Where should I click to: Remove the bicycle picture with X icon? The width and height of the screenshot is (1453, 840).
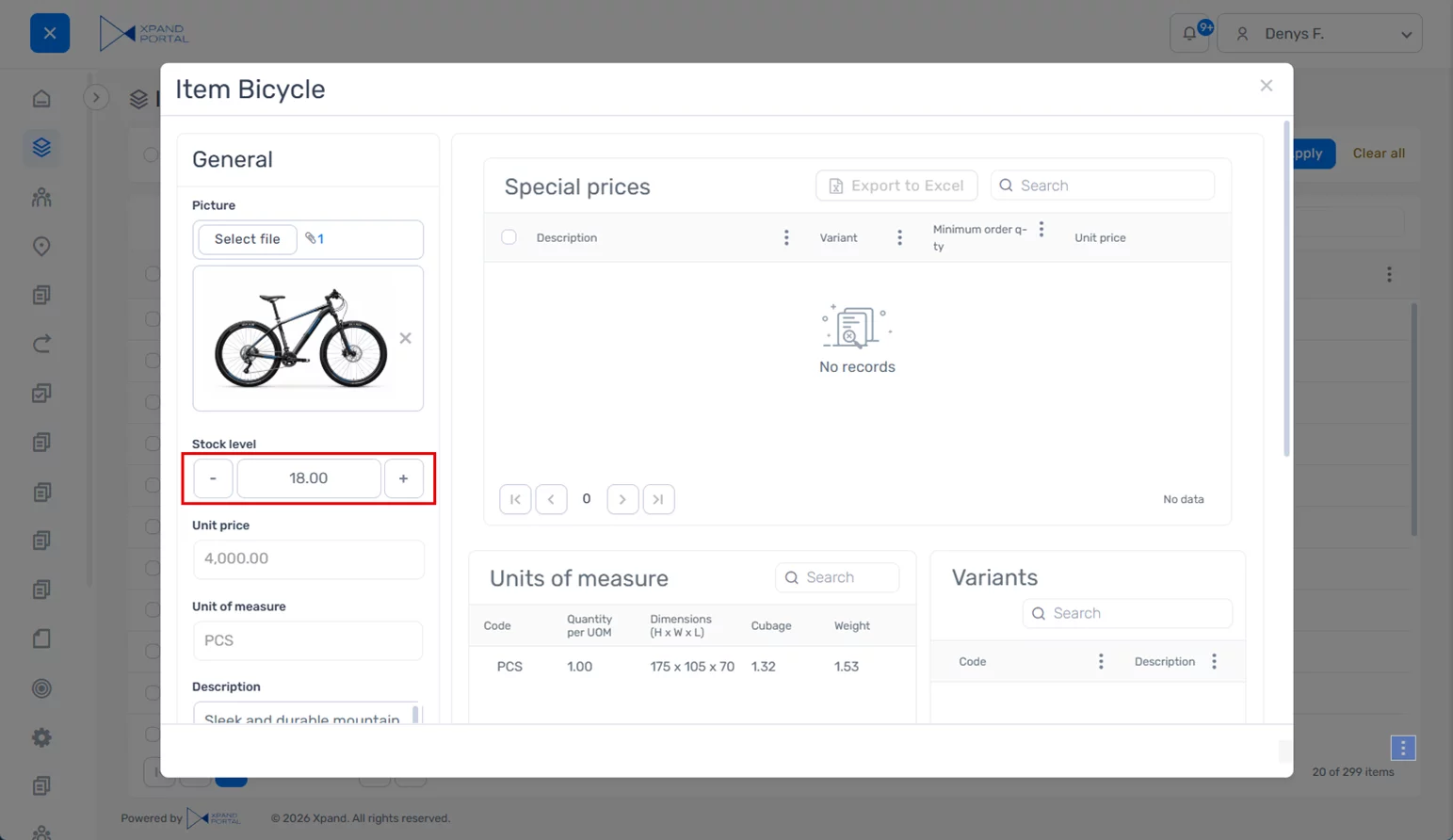click(x=405, y=338)
